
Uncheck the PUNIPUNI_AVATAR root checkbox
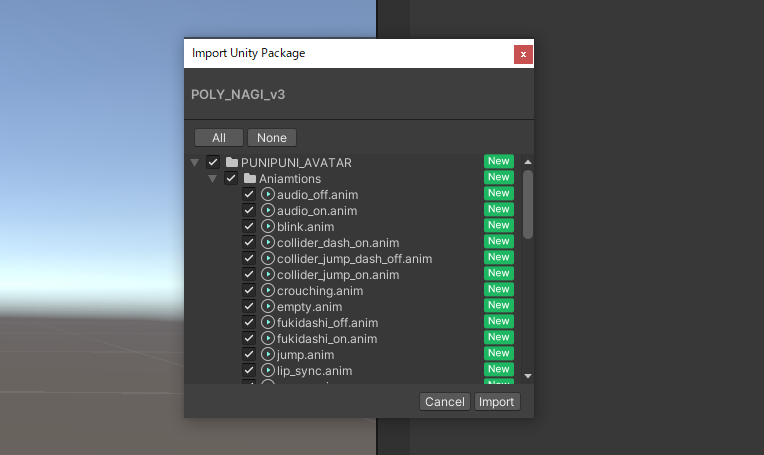[x=213, y=162]
